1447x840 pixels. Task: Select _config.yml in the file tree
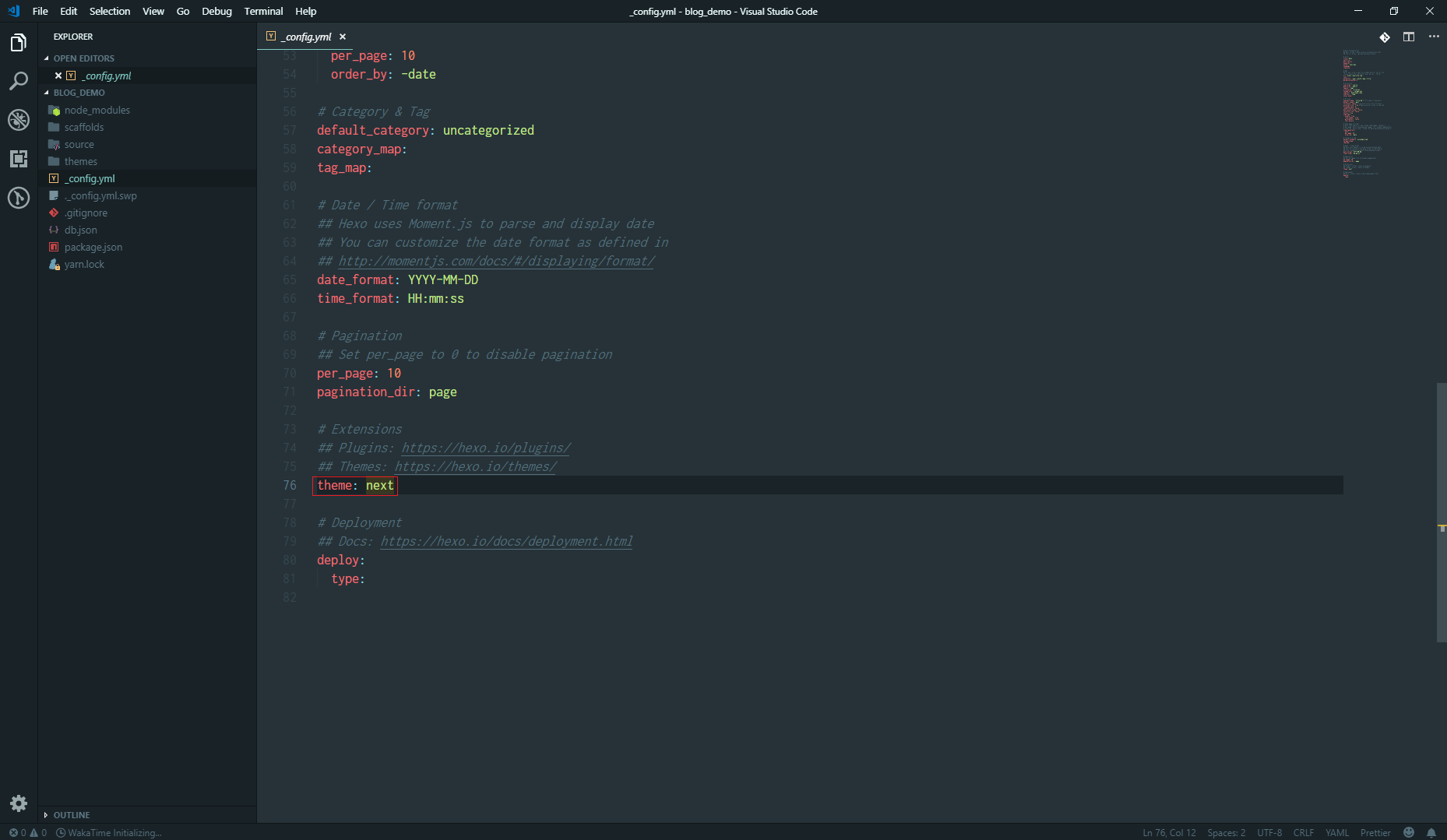click(x=91, y=178)
